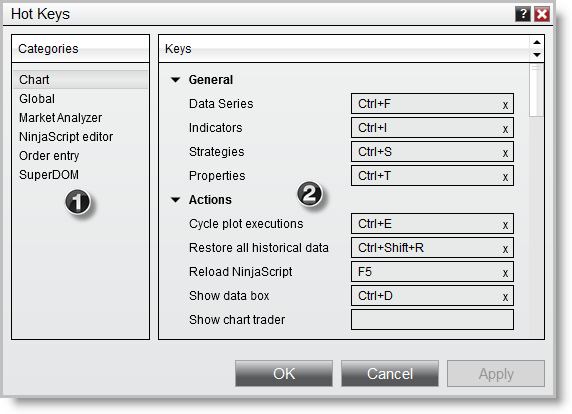
Task: Clear the Cycle plot executions hotkey x
Action: point(505,225)
